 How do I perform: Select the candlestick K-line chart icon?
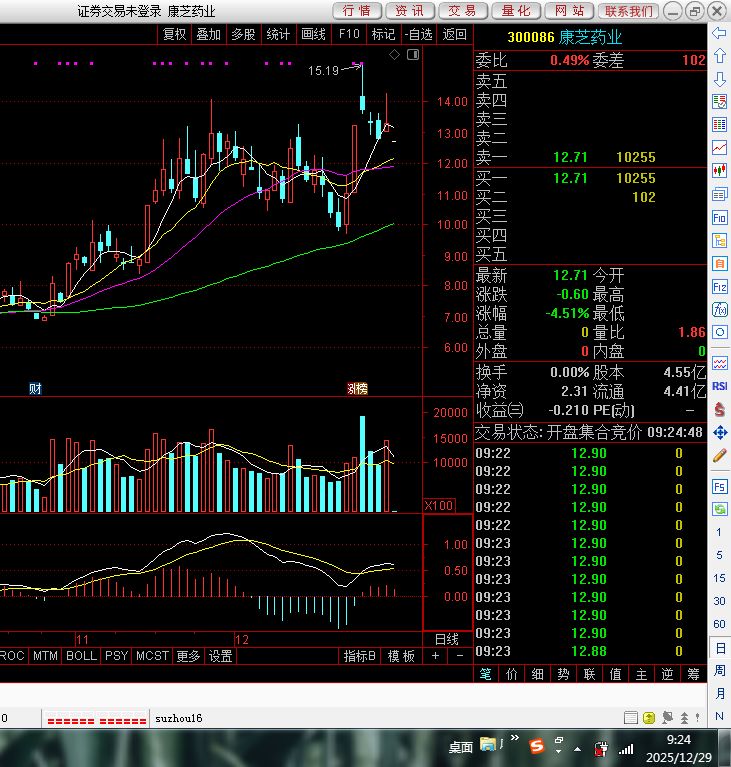coord(719,171)
